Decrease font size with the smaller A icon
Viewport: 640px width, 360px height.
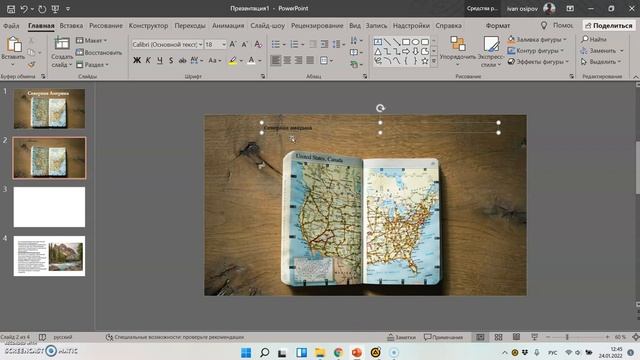pyautogui.click(x=244, y=44)
